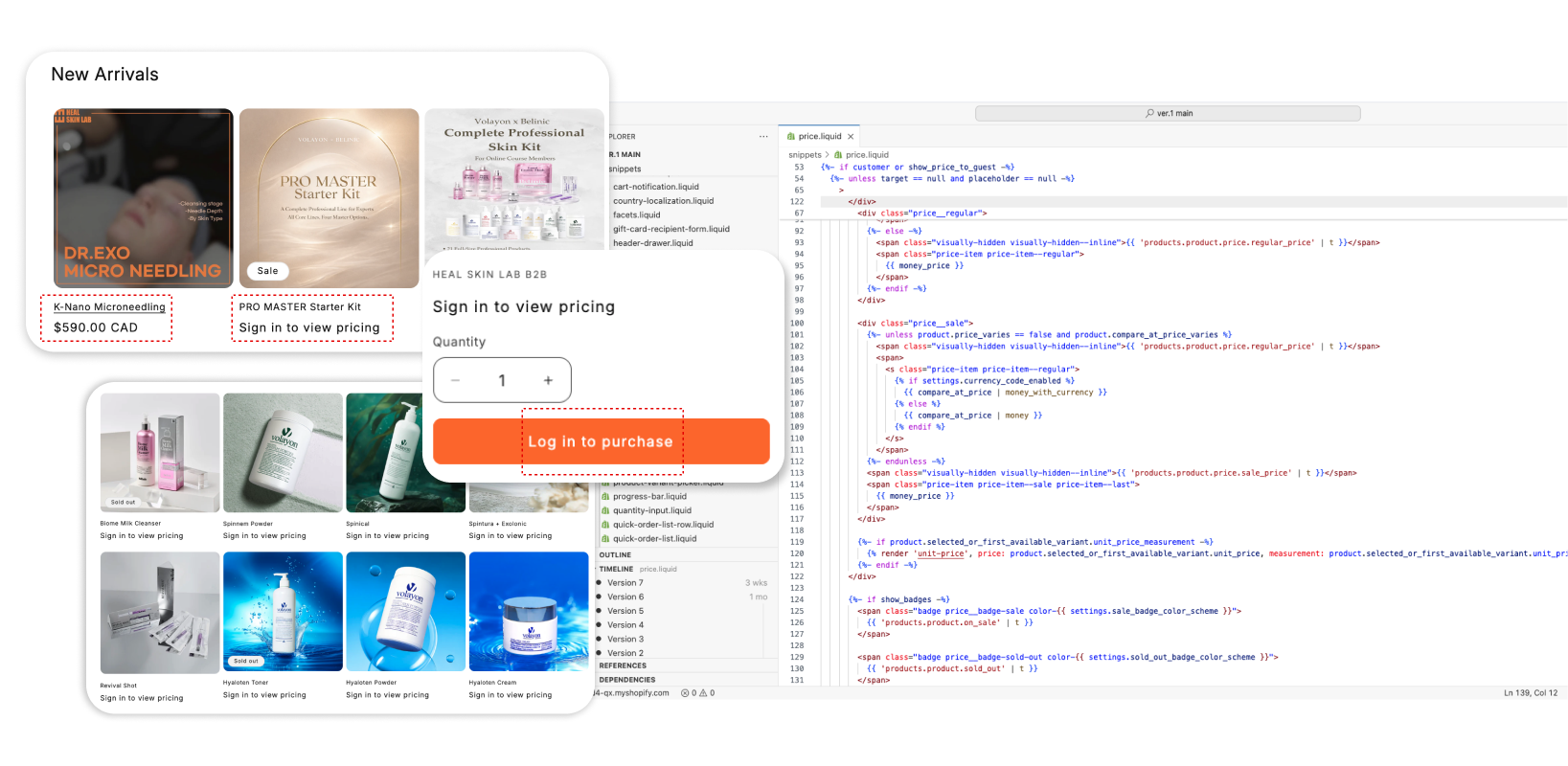This screenshot has height=766, width=1568.
Task: Expand the DEPENDENCIES section
Action: pyautogui.click(x=627, y=680)
